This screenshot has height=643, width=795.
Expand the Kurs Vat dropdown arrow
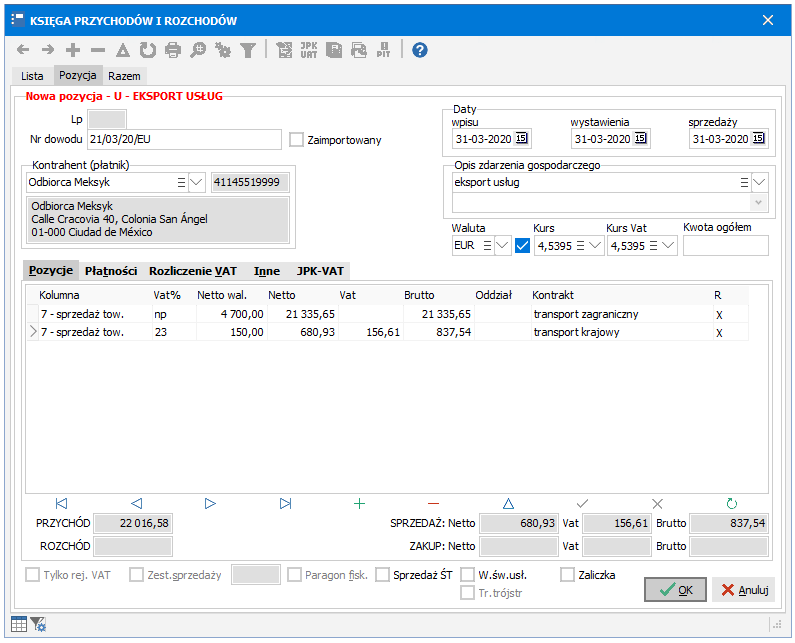coord(668,246)
